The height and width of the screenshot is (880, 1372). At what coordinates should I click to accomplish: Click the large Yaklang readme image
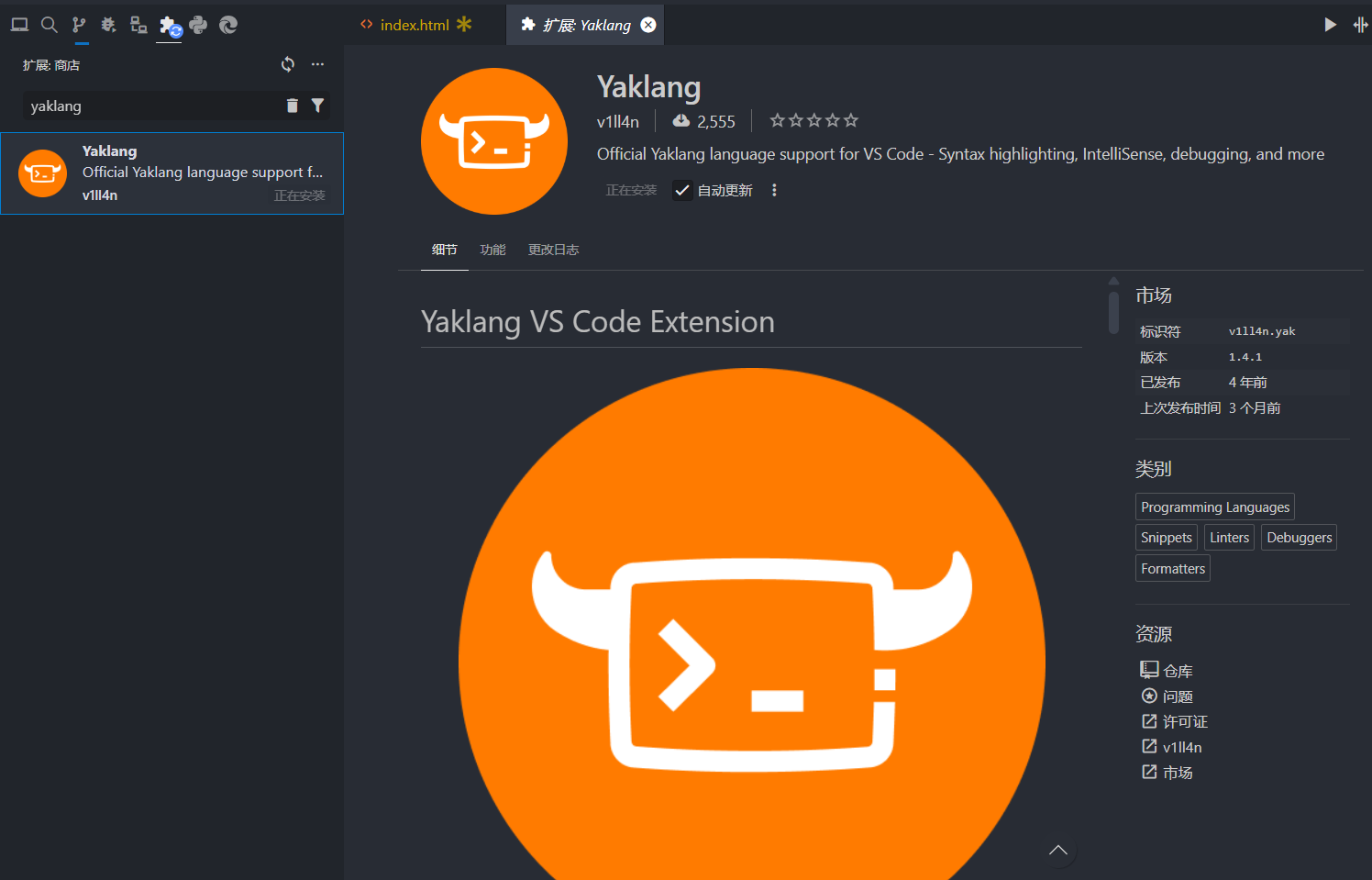click(752, 624)
